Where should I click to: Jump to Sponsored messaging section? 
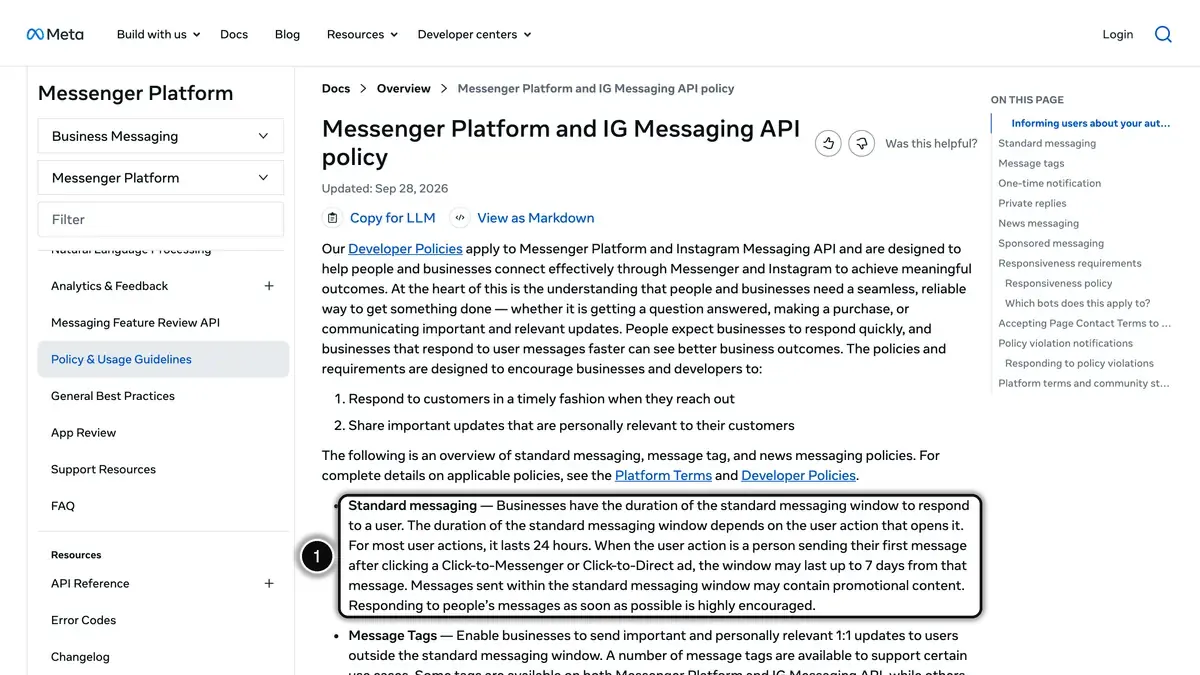tap(1051, 244)
